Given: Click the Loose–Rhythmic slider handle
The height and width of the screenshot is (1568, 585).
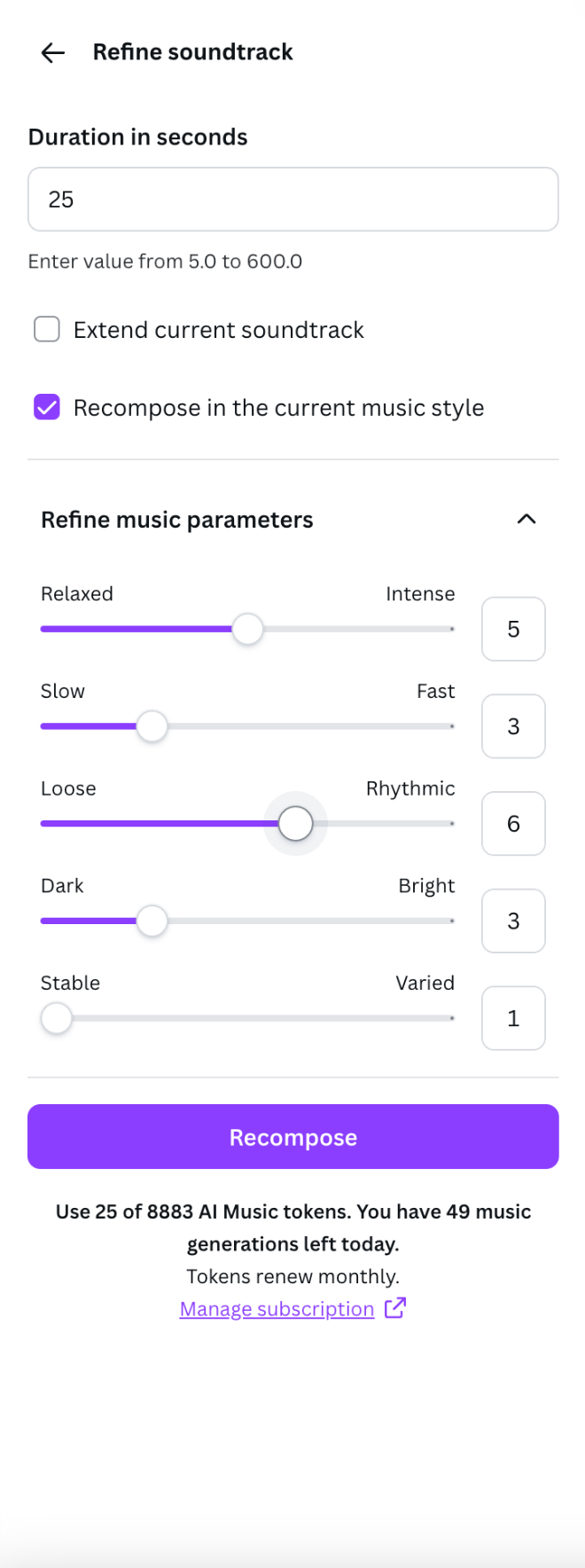Looking at the screenshot, I should coord(296,824).
